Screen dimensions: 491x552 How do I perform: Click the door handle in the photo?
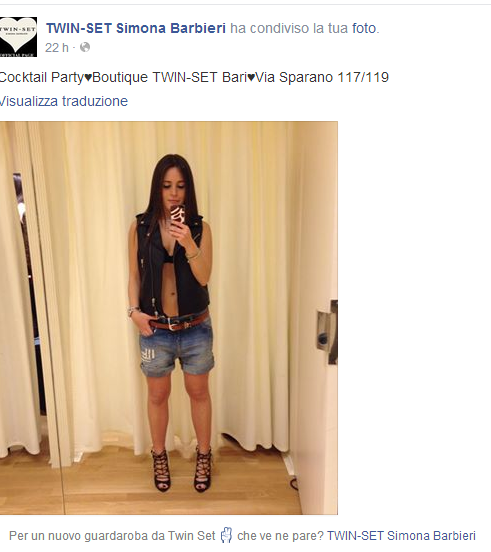[327, 332]
